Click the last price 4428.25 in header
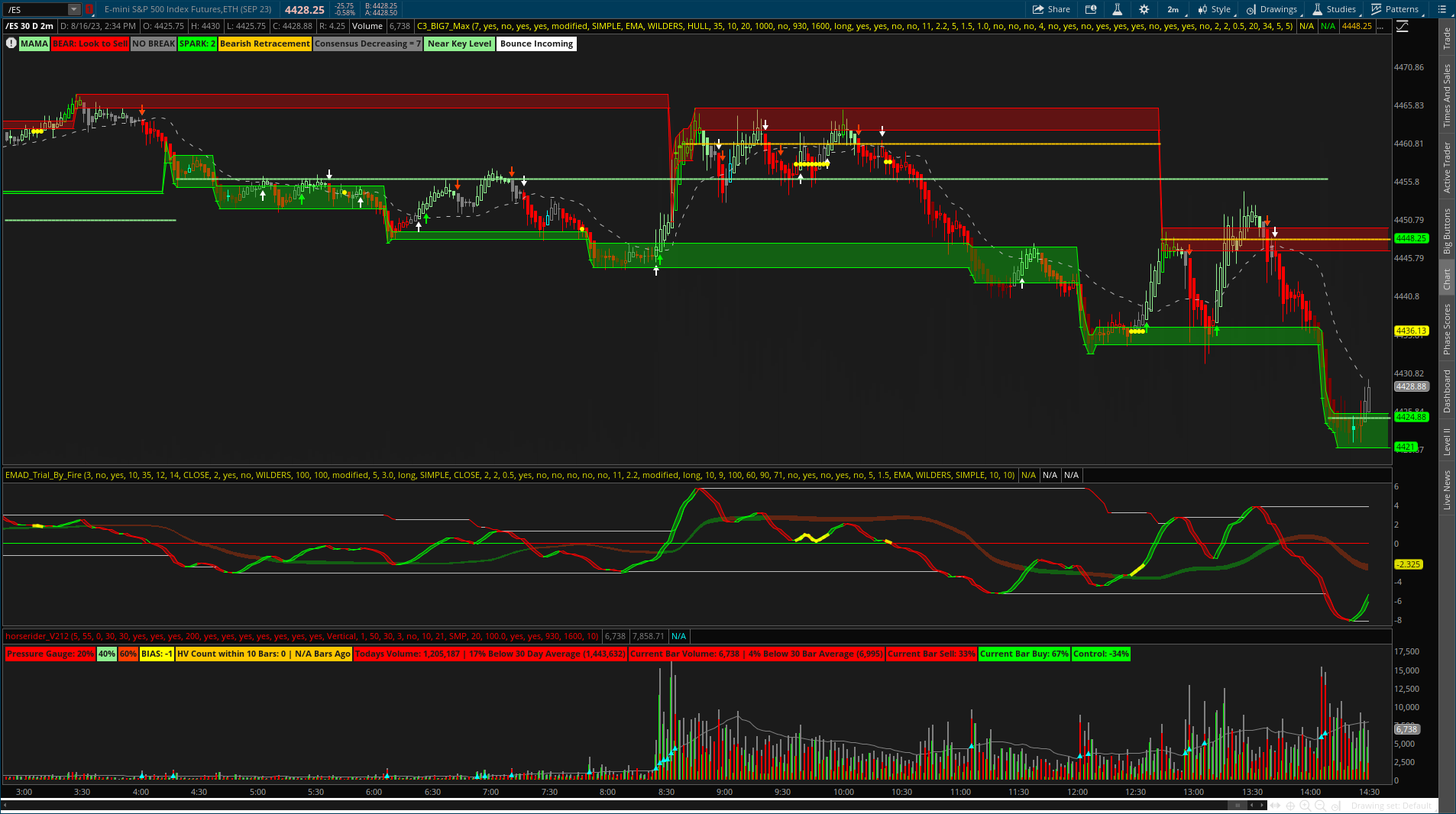 click(304, 10)
